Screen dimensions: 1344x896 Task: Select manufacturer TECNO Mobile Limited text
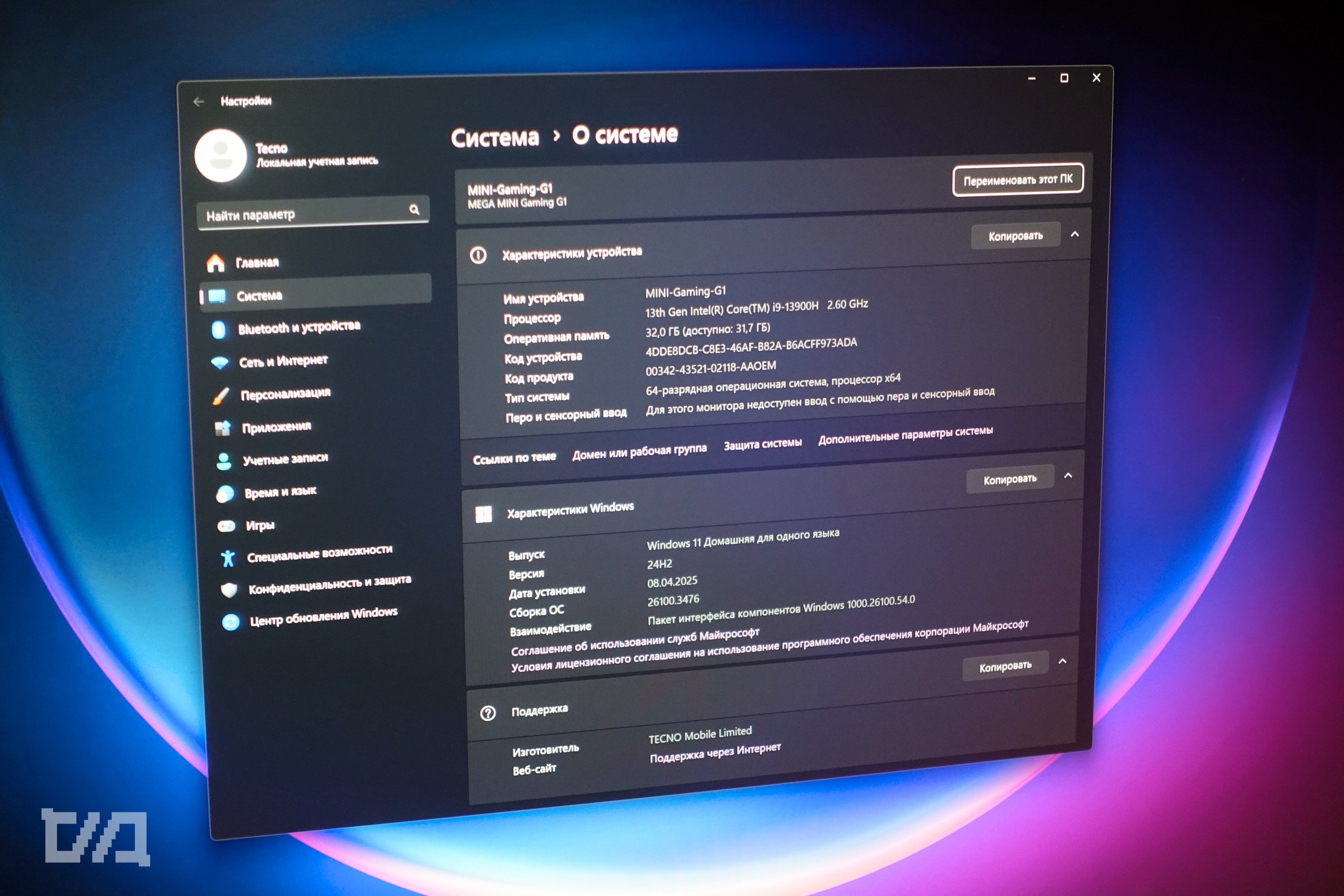click(x=700, y=735)
